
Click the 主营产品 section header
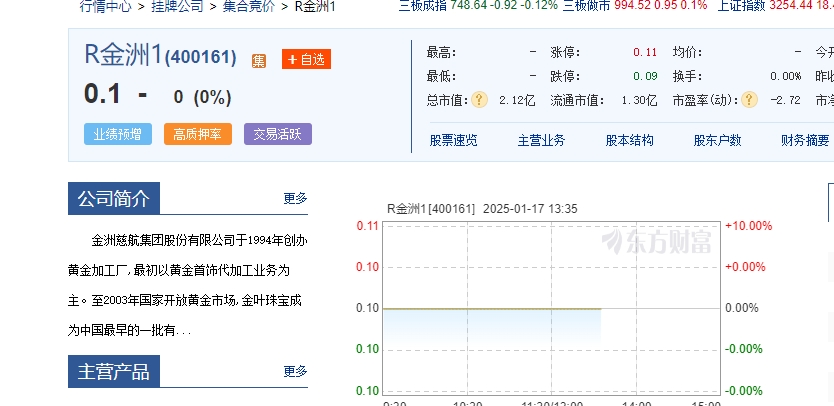(114, 371)
